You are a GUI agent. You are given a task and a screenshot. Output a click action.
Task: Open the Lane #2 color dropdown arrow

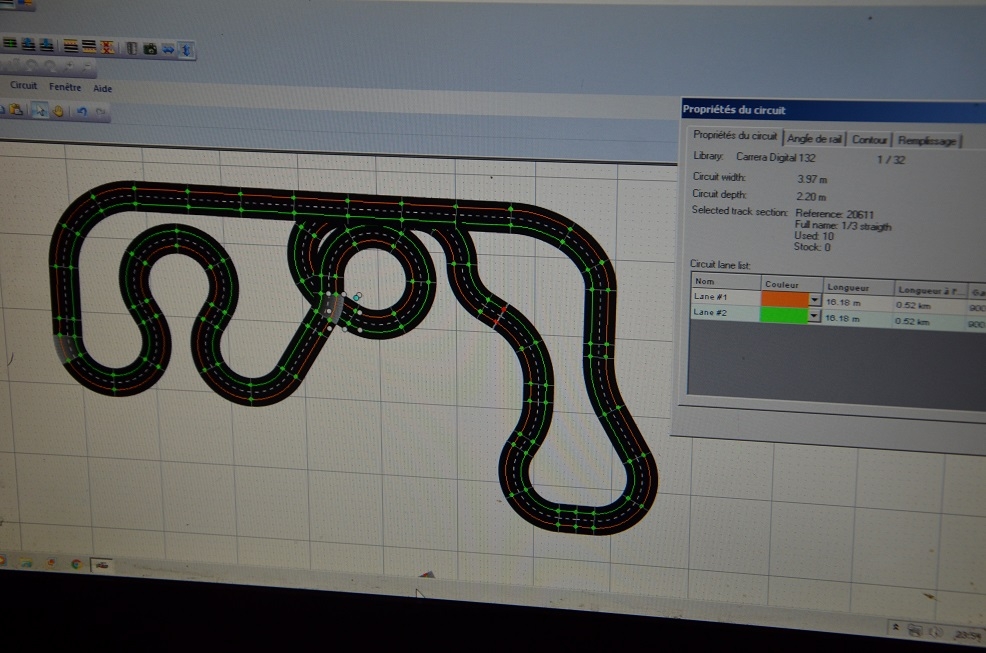pyautogui.click(x=814, y=316)
